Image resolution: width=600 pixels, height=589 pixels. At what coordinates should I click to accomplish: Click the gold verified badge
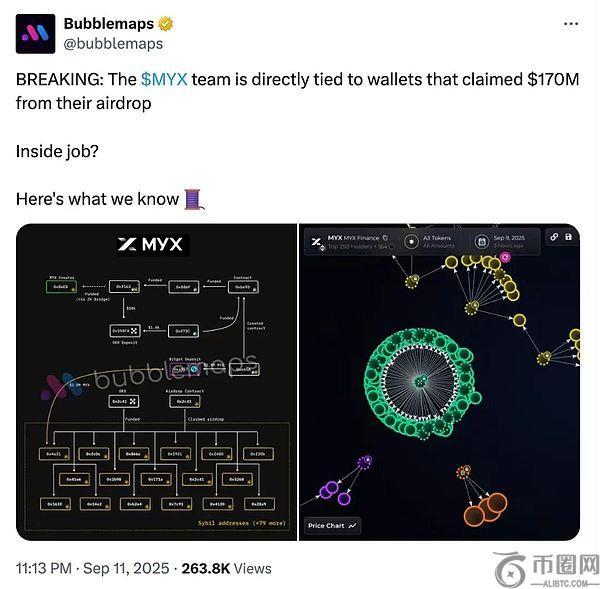pos(165,24)
